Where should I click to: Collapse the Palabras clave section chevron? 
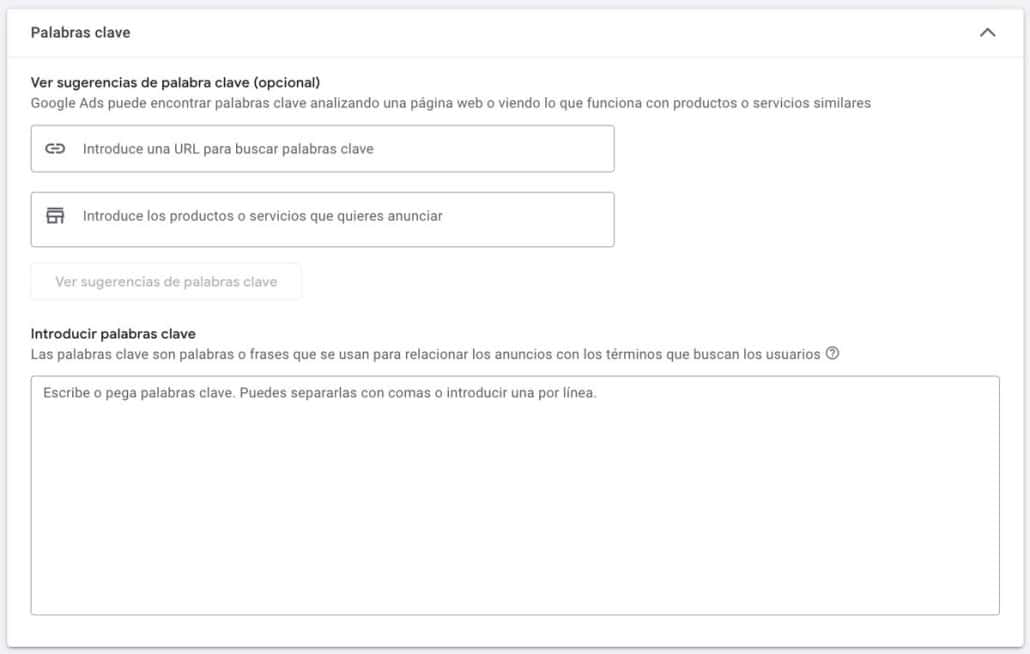[987, 33]
